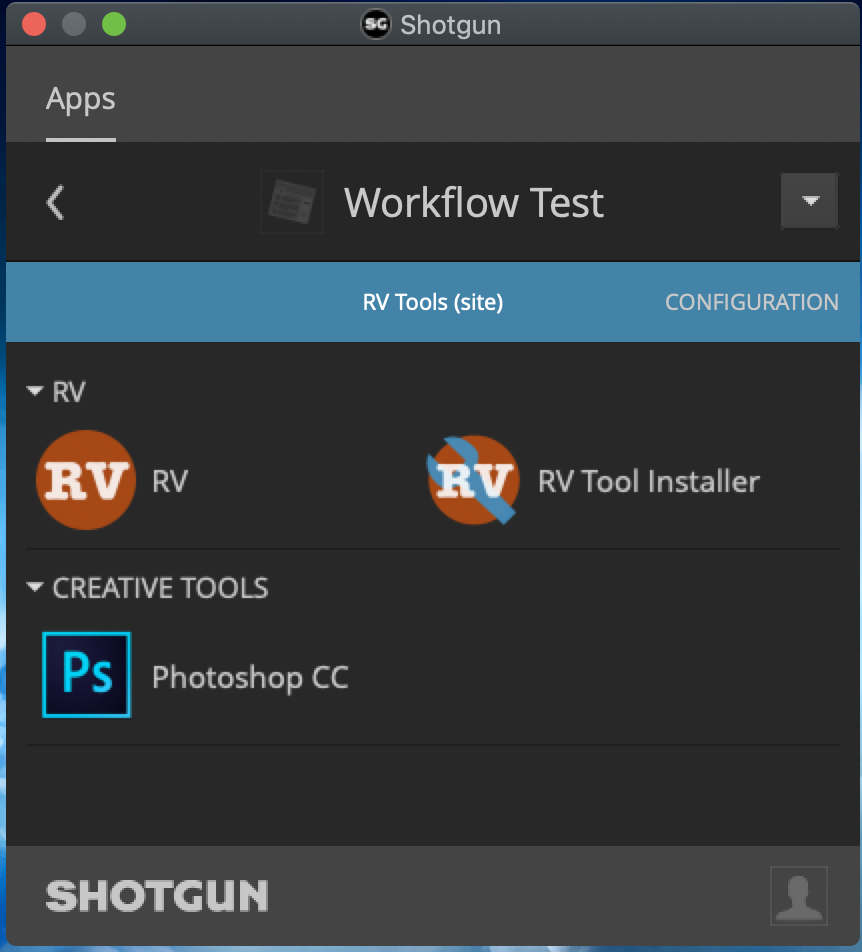
Task: Open the CONFIGURATION selector
Action: click(x=752, y=302)
